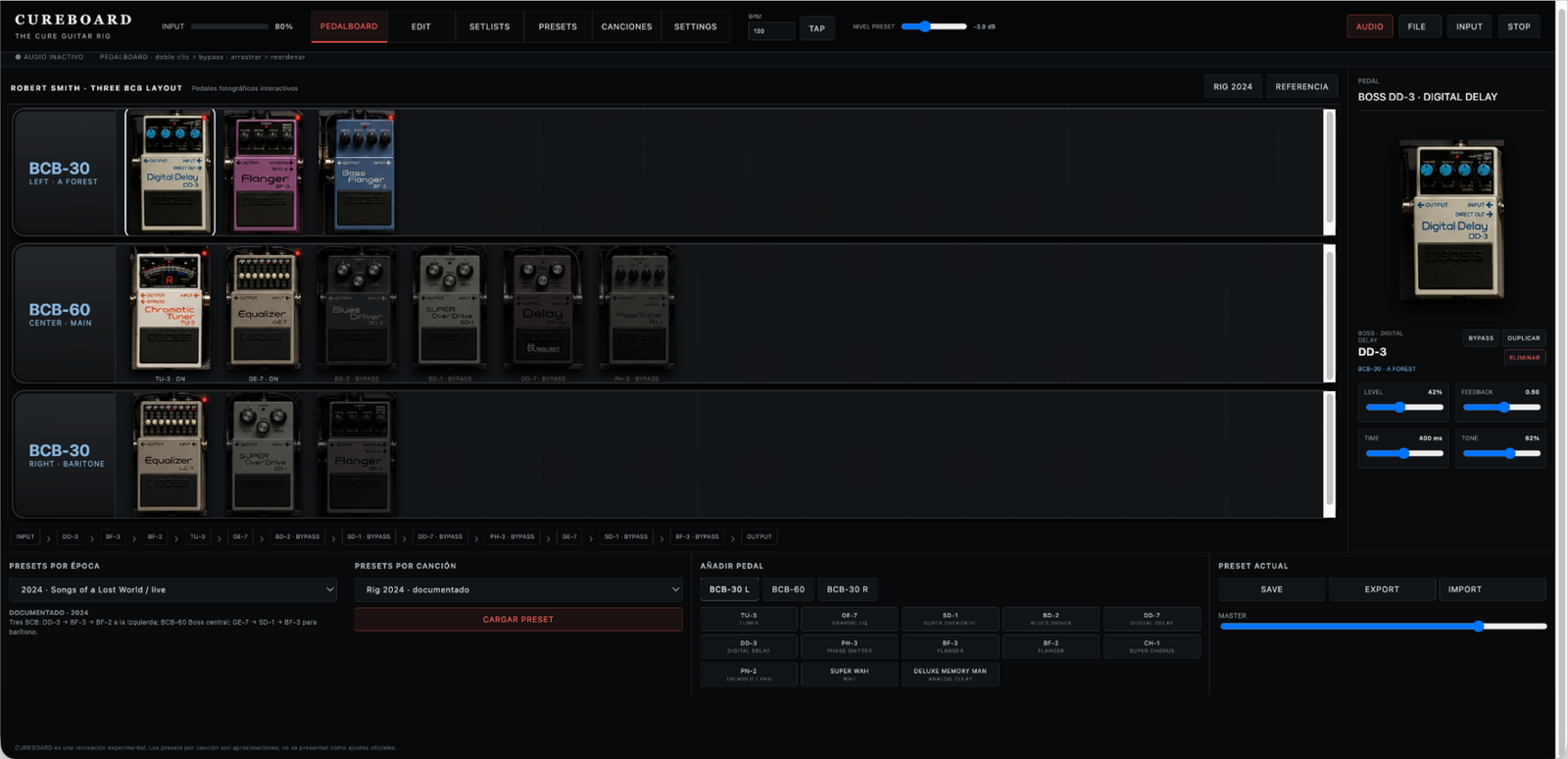Add an SD-1 Super Overdrive pedal
This screenshot has width=1568, height=759.
click(x=951, y=619)
